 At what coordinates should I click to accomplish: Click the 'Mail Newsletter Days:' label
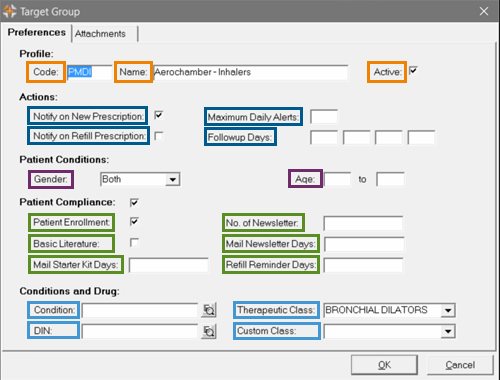pyautogui.click(x=271, y=244)
